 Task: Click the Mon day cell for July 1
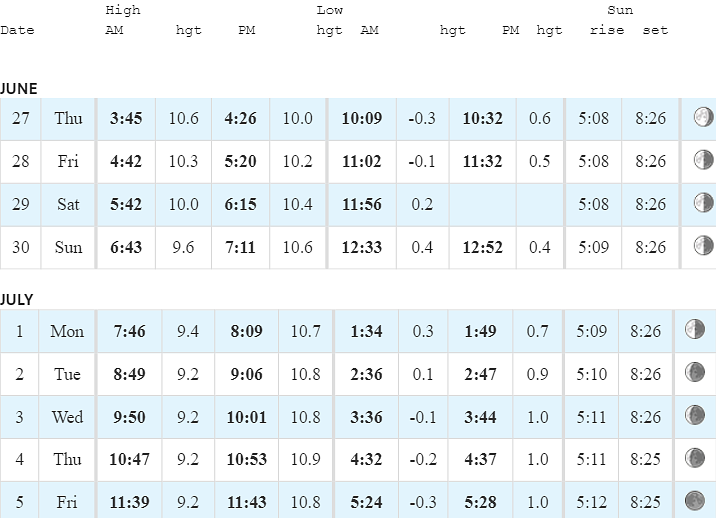[x=67, y=331]
